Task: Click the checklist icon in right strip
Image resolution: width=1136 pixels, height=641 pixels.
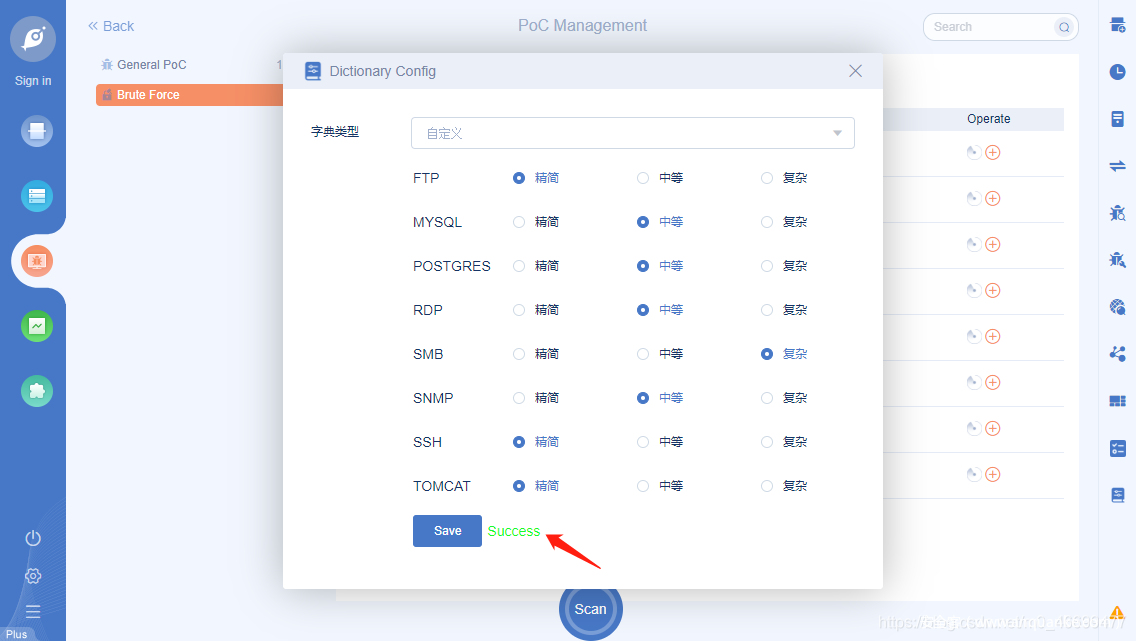Action: [x=1118, y=448]
